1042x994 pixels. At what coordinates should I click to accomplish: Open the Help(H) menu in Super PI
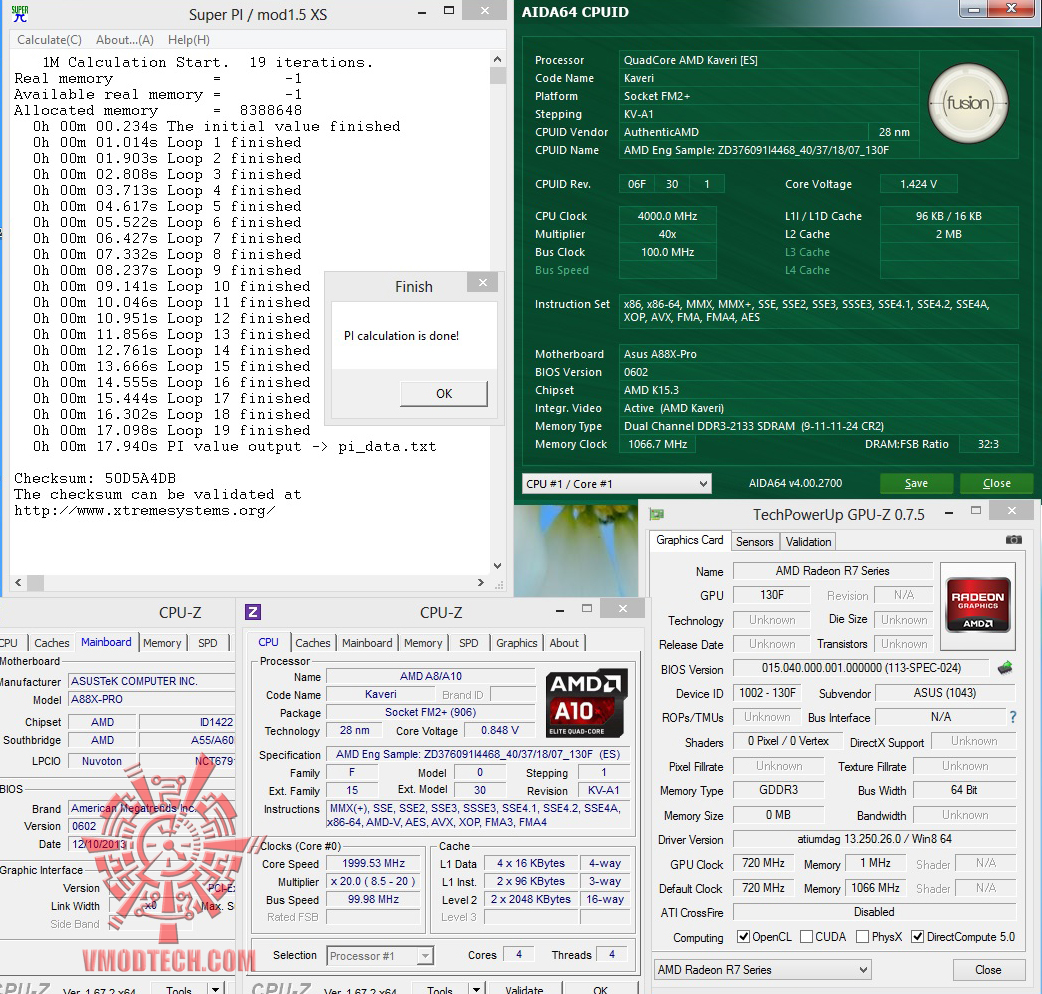[x=189, y=40]
